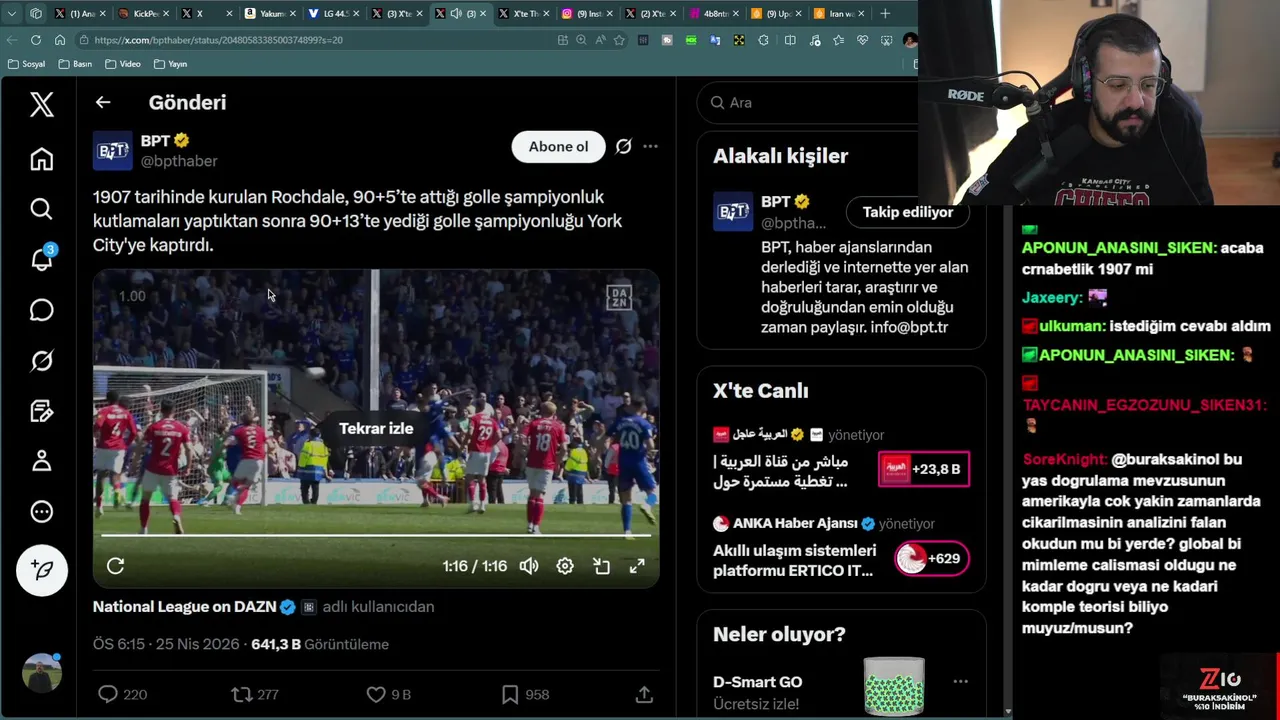Open Home feed in X sidebar
Viewport: 1280px width, 720px height.
coord(41,159)
